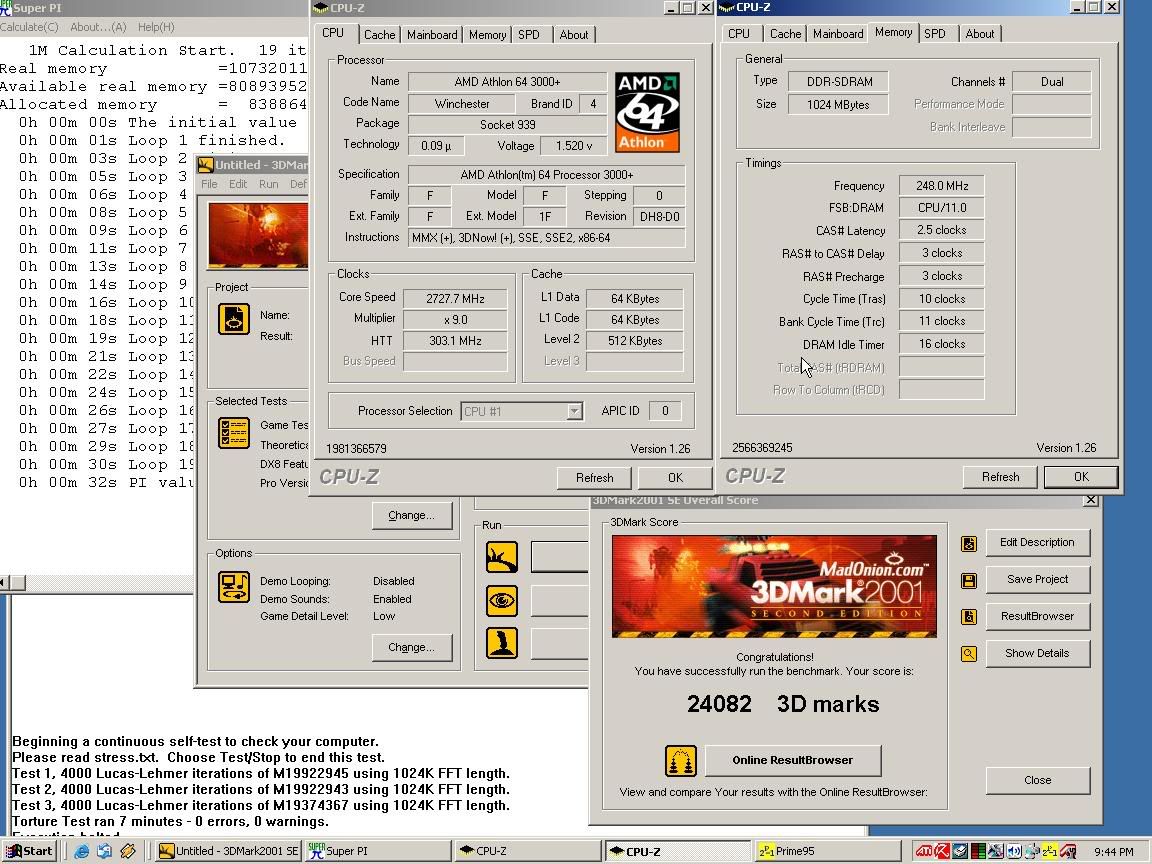Image resolution: width=1152 pixels, height=864 pixels.
Task: Click the Super PI horizontal scrollbar
Action: coord(100,582)
